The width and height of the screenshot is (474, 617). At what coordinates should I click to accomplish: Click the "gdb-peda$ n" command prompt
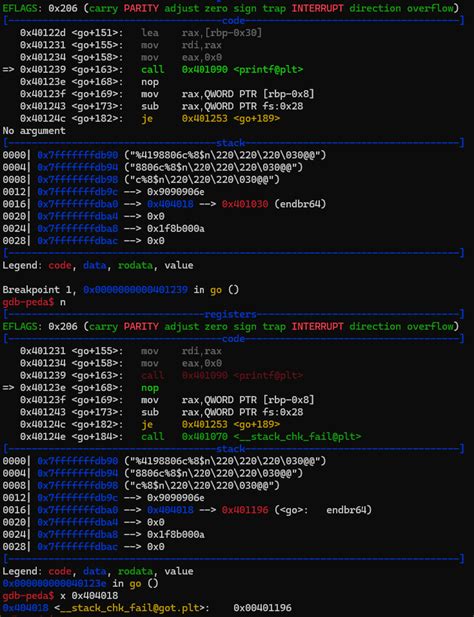34,302
